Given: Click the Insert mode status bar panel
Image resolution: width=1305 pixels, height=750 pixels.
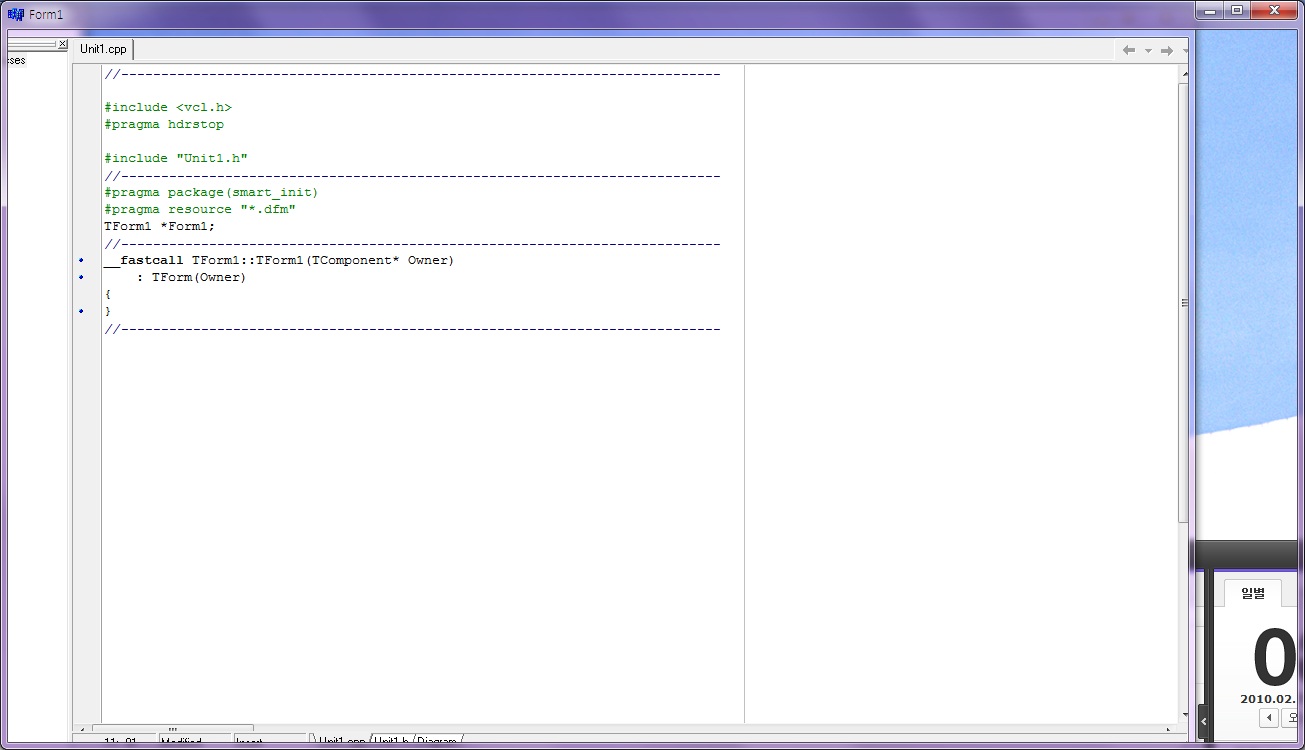Looking at the screenshot, I should 270,742.
